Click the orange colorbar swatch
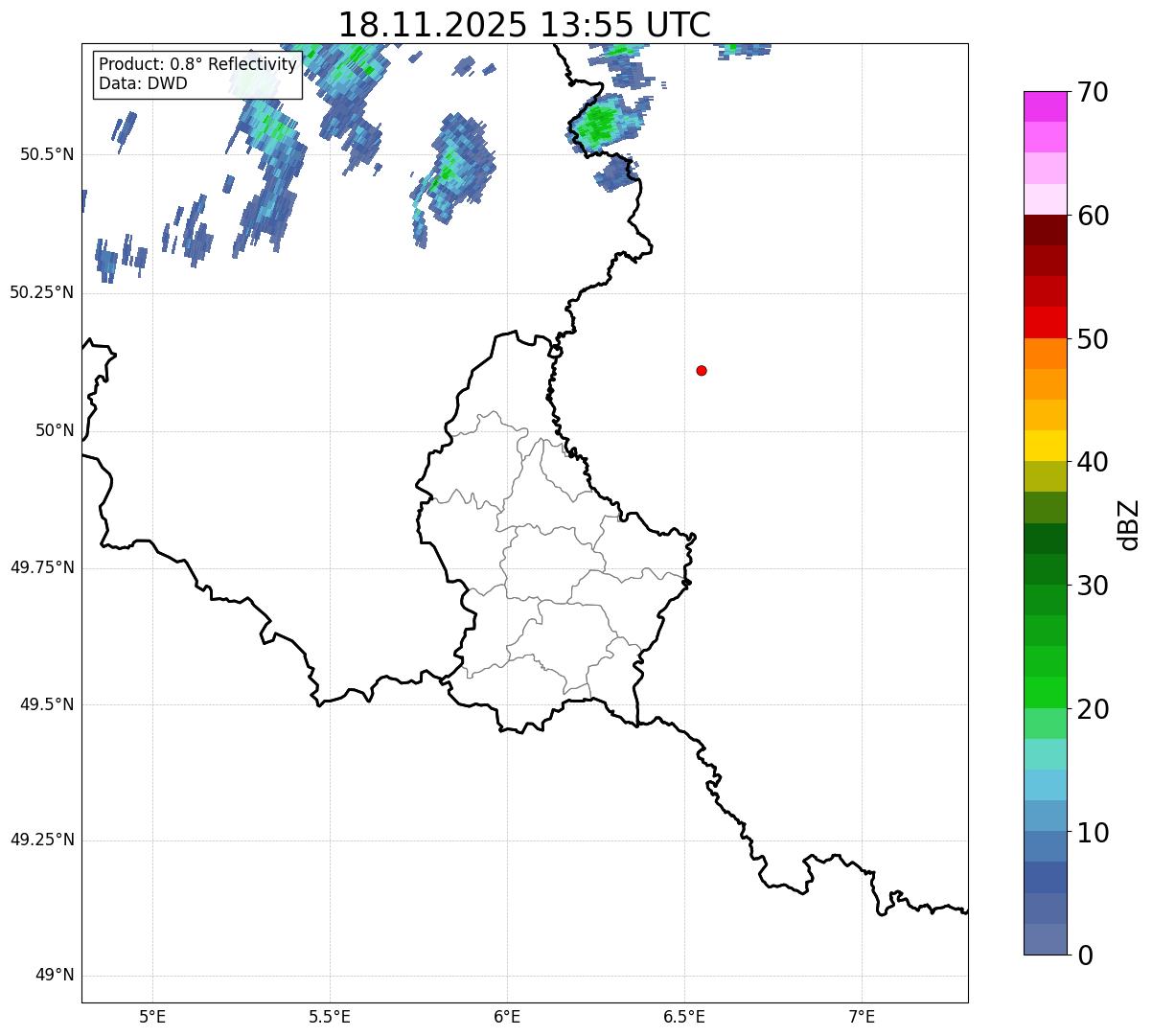The width and height of the screenshot is (1152, 1036). point(1045,353)
